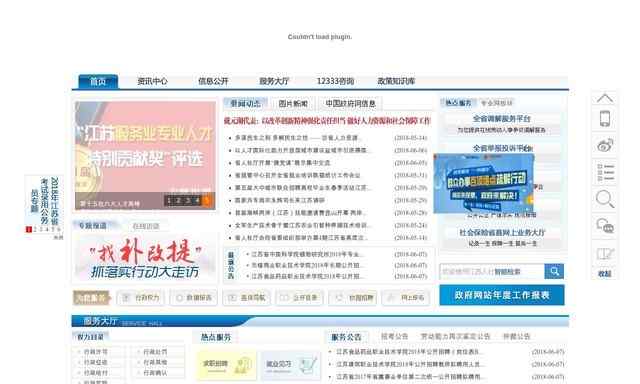Click the list icon in the right sidebar
Image resolution: width=640 pixels, height=384 pixels.
[x=605, y=172]
